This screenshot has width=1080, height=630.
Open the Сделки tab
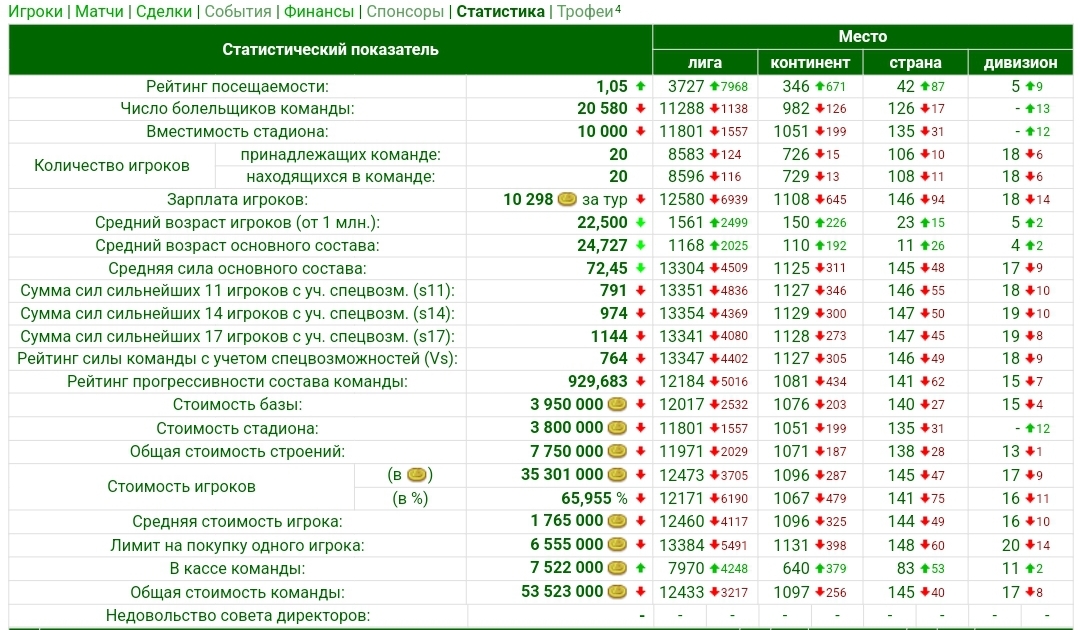point(164,12)
